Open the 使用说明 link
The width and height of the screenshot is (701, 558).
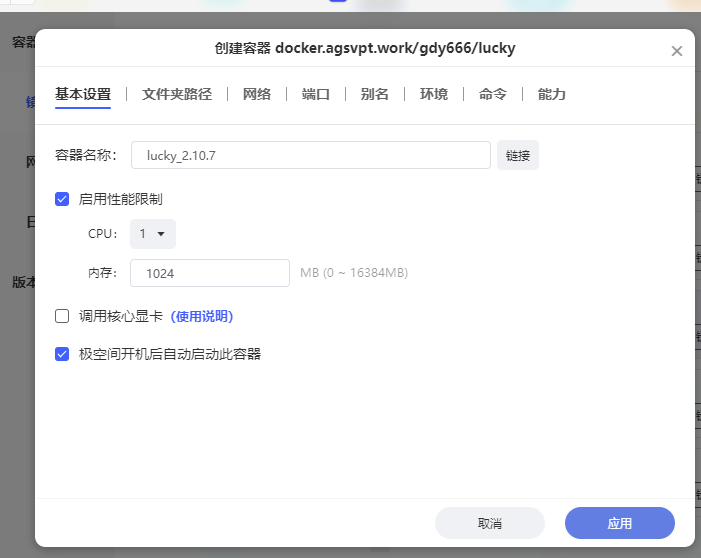202,317
